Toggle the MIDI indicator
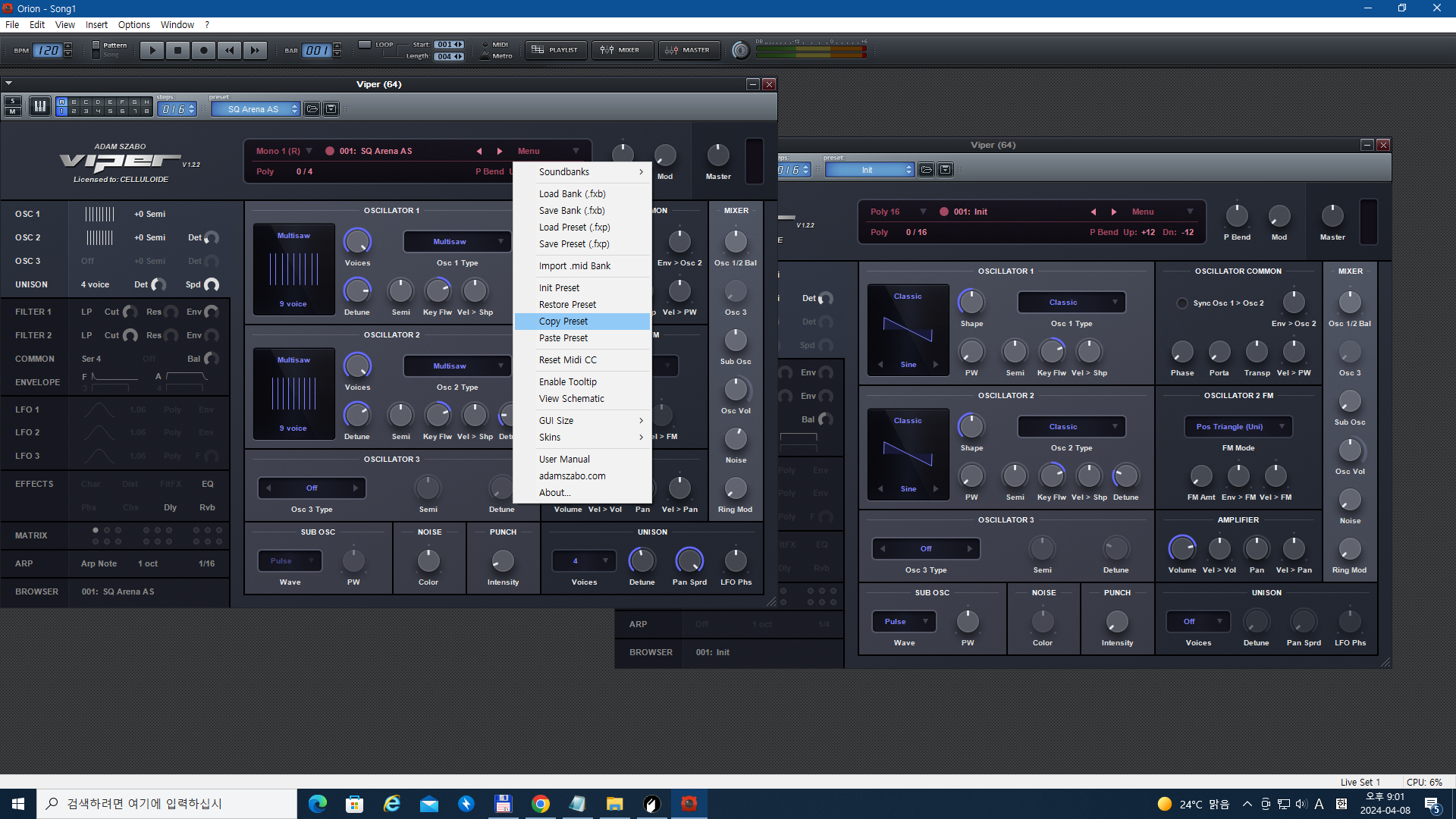The width and height of the screenshot is (1456, 819). click(485, 45)
